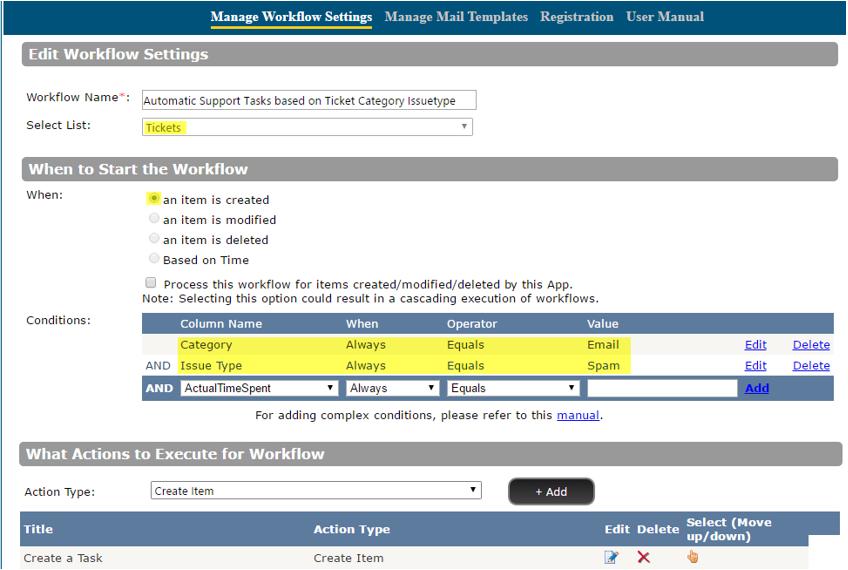The width and height of the screenshot is (848, 570).
Task: Open the Equals operator dropdown
Action: (513, 388)
